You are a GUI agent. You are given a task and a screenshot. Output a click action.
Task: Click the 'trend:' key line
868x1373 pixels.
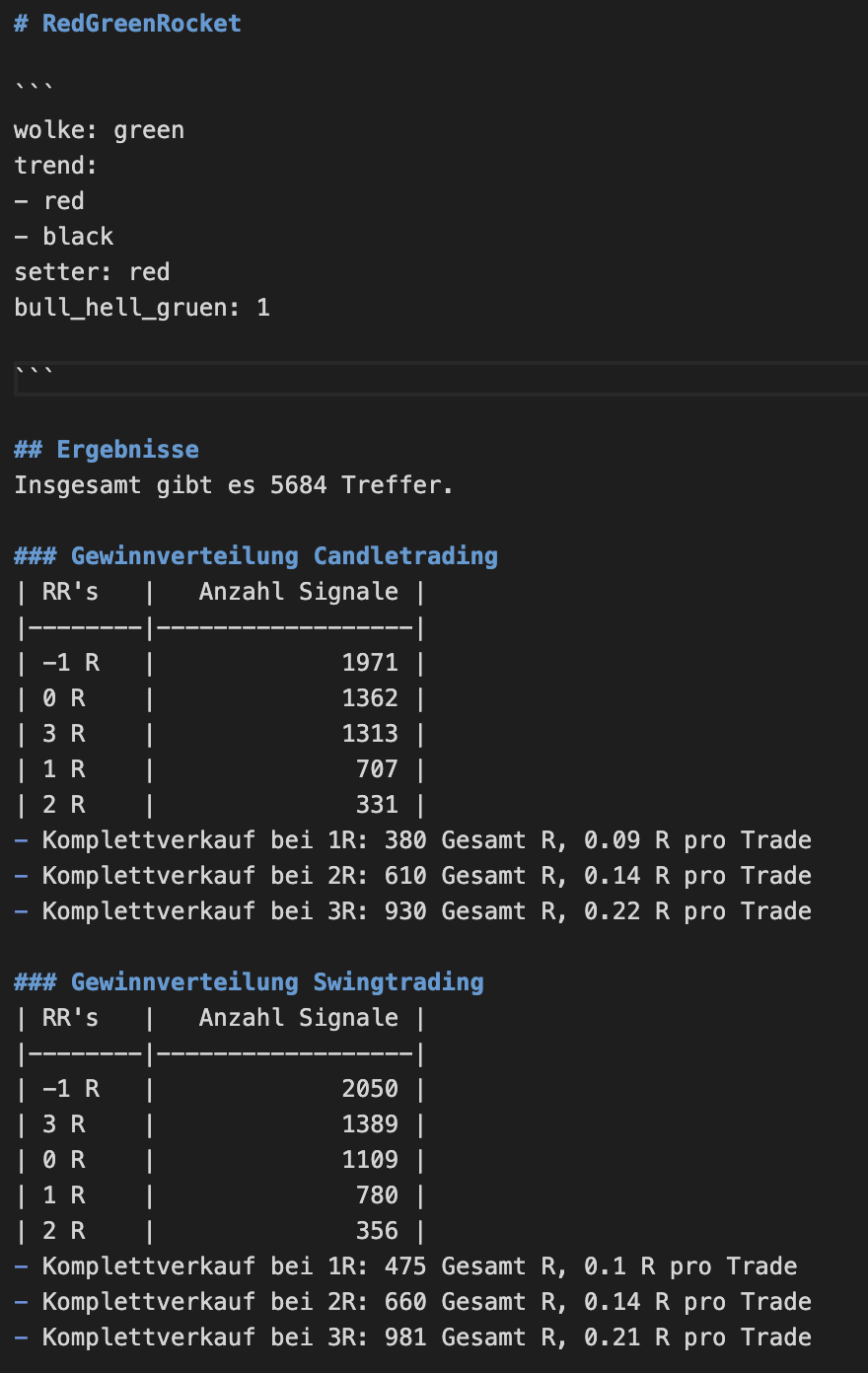(x=55, y=166)
